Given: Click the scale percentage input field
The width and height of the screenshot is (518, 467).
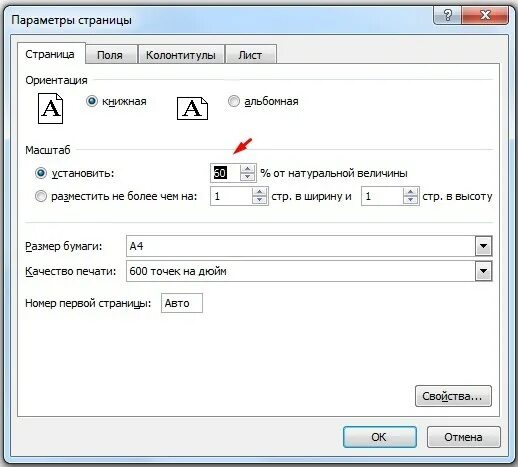Looking at the screenshot, I should click(x=225, y=173).
